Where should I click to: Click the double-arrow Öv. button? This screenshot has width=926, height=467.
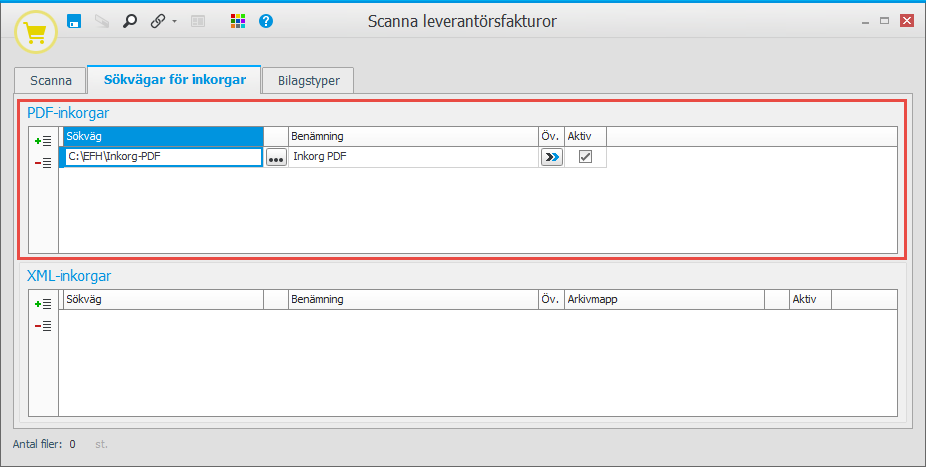click(551, 157)
